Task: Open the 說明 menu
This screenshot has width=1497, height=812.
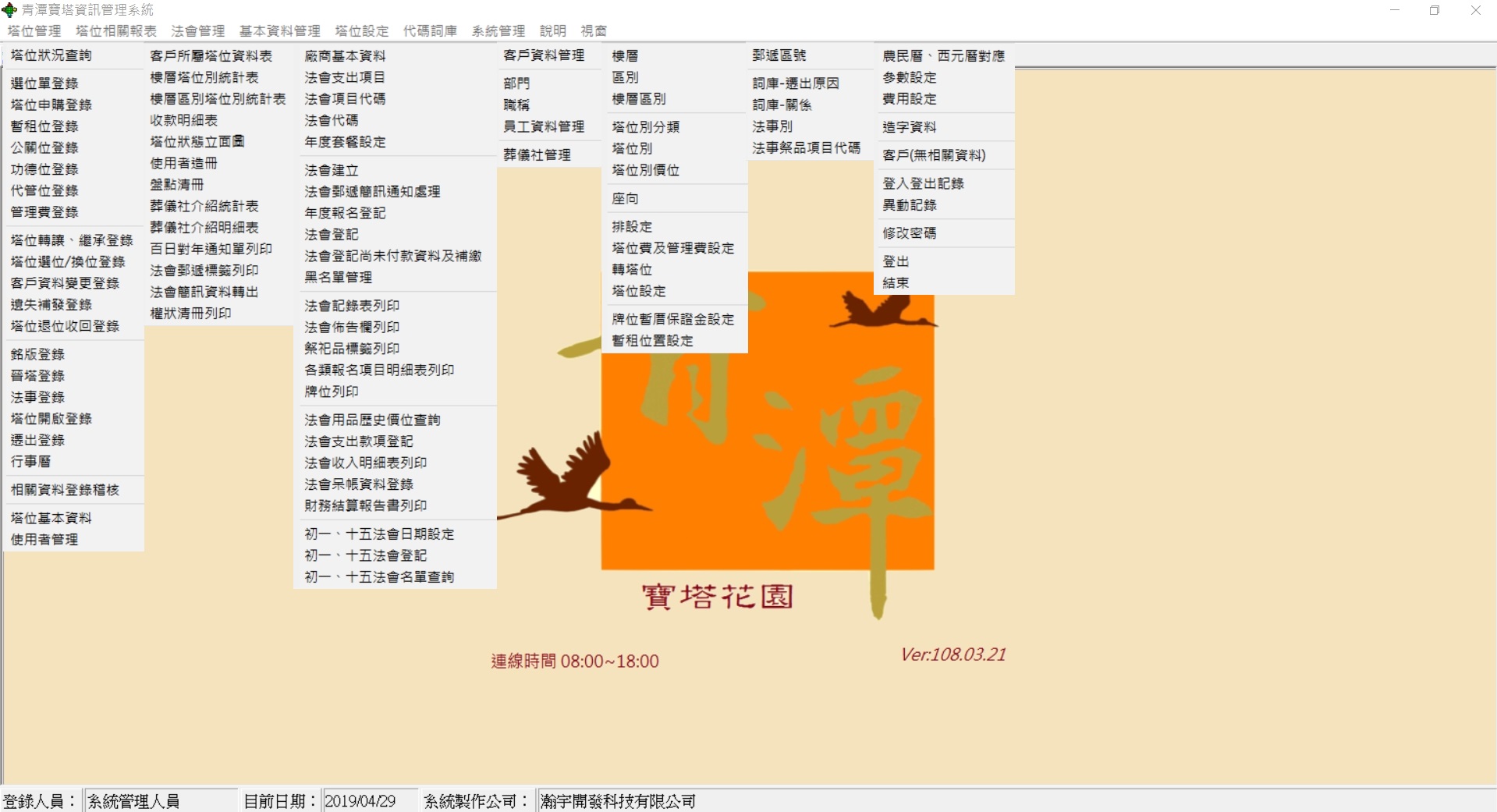Action: (x=553, y=31)
